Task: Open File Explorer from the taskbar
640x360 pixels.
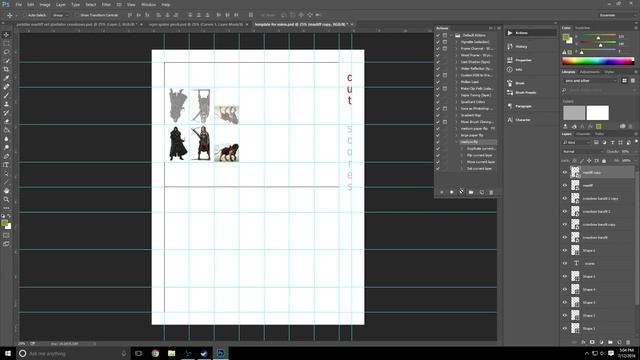Action: tap(171, 353)
